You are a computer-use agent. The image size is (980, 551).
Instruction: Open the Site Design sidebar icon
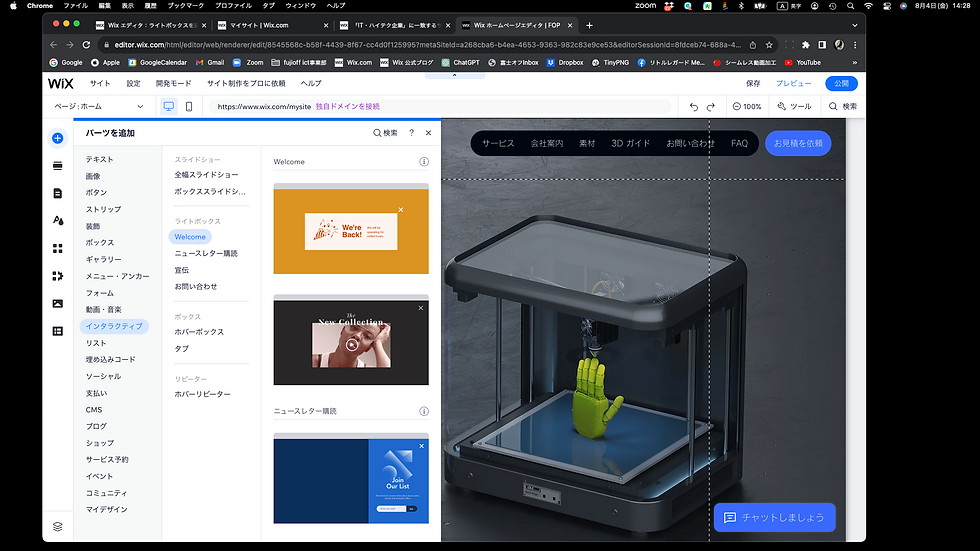click(x=58, y=221)
